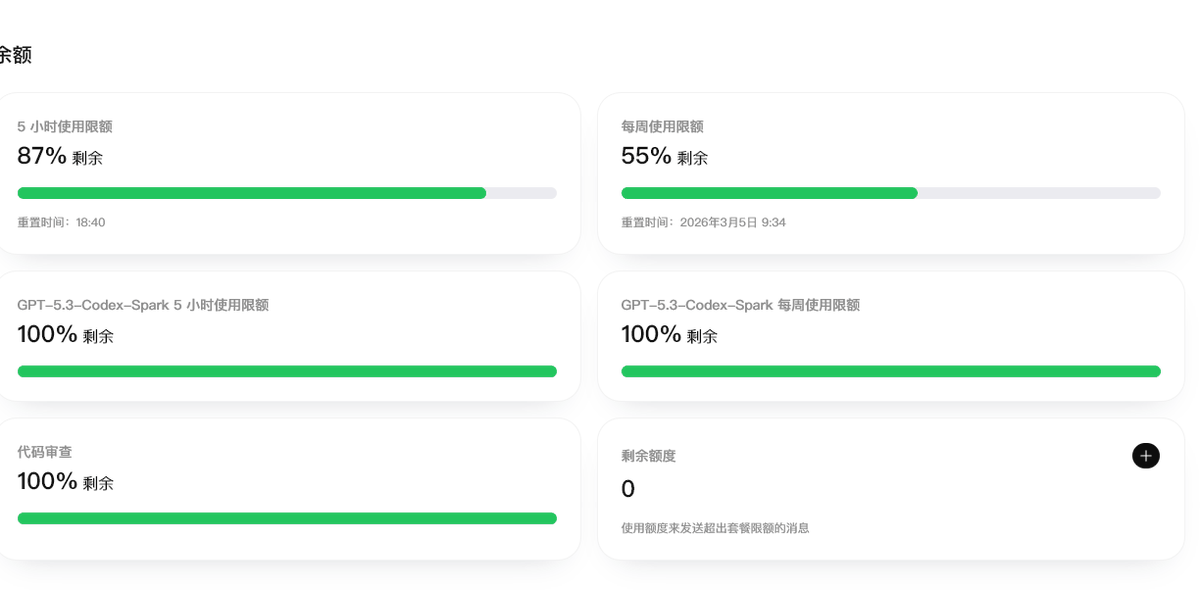Image resolution: width=1200 pixels, height=590 pixels.
Task: Click 100% 剩余 in GPT-5.3-Codex-Spark 每周 card
Action: coord(669,335)
